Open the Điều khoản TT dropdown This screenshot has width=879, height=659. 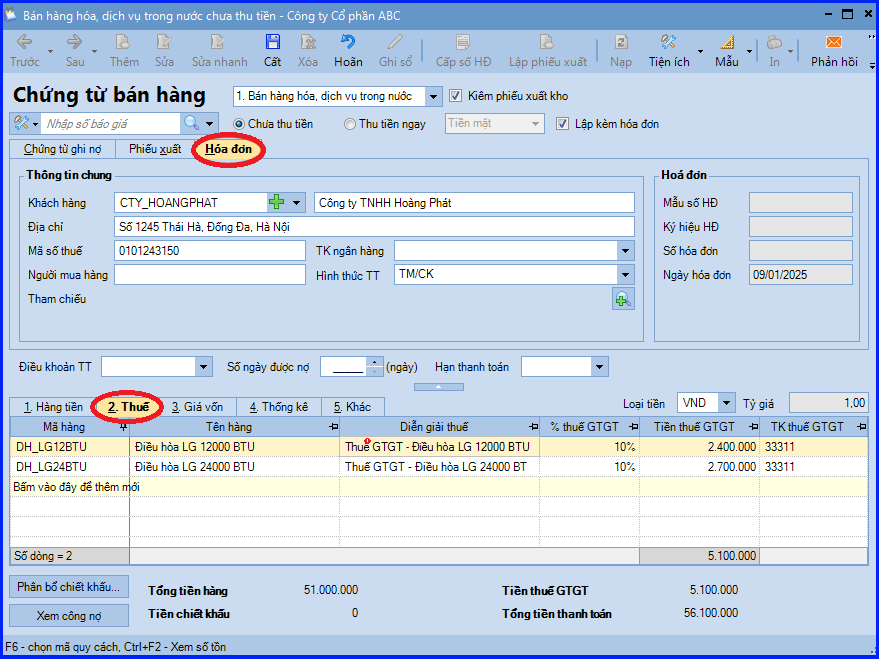203,367
